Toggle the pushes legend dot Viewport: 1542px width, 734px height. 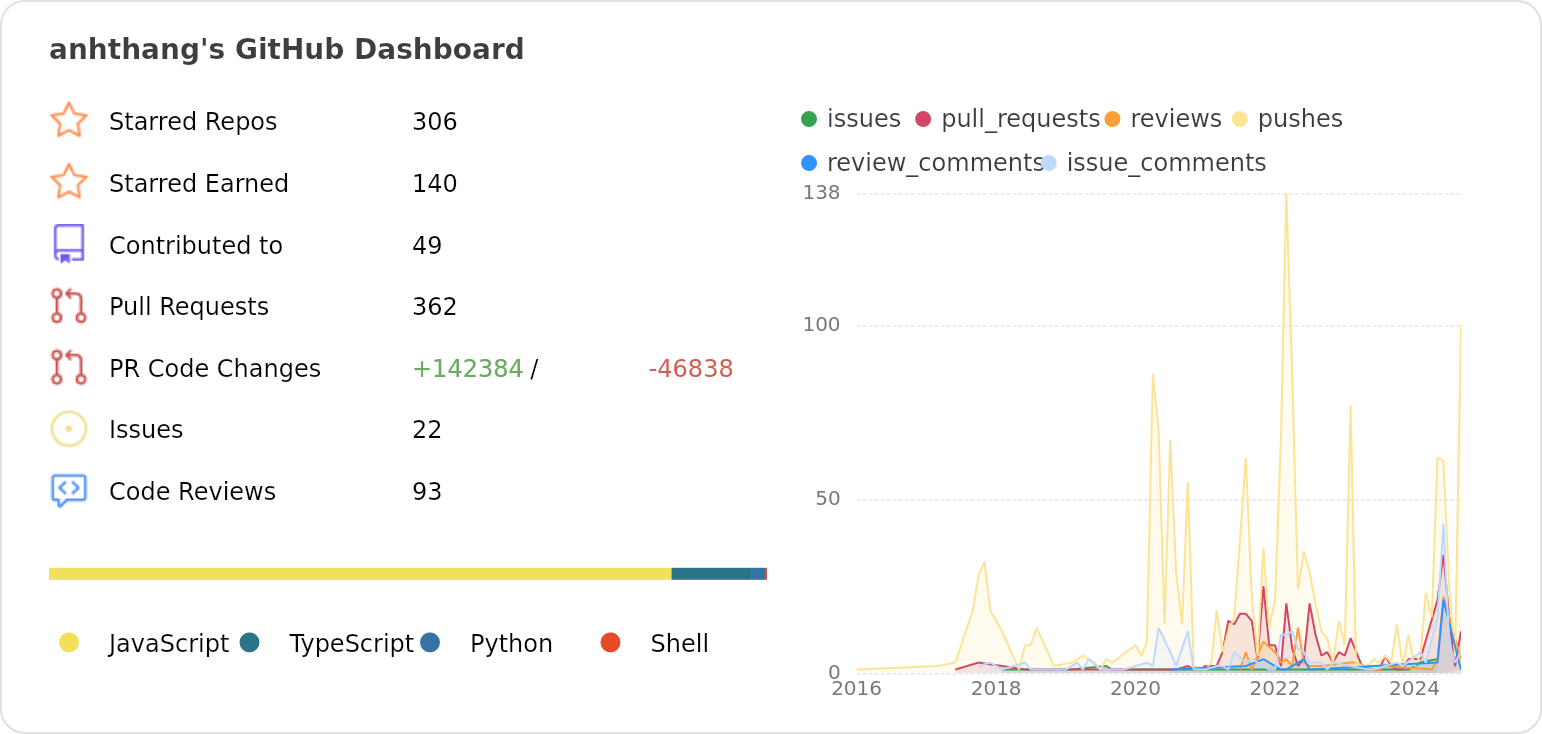[x=1240, y=119]
